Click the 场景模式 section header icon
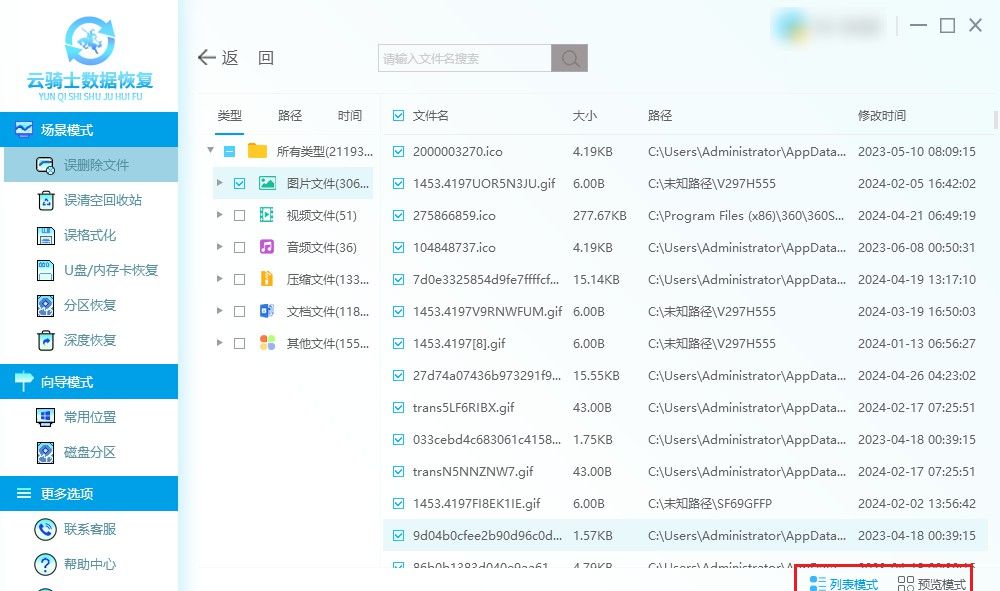The image size is (1000, 591). [24, 129]
